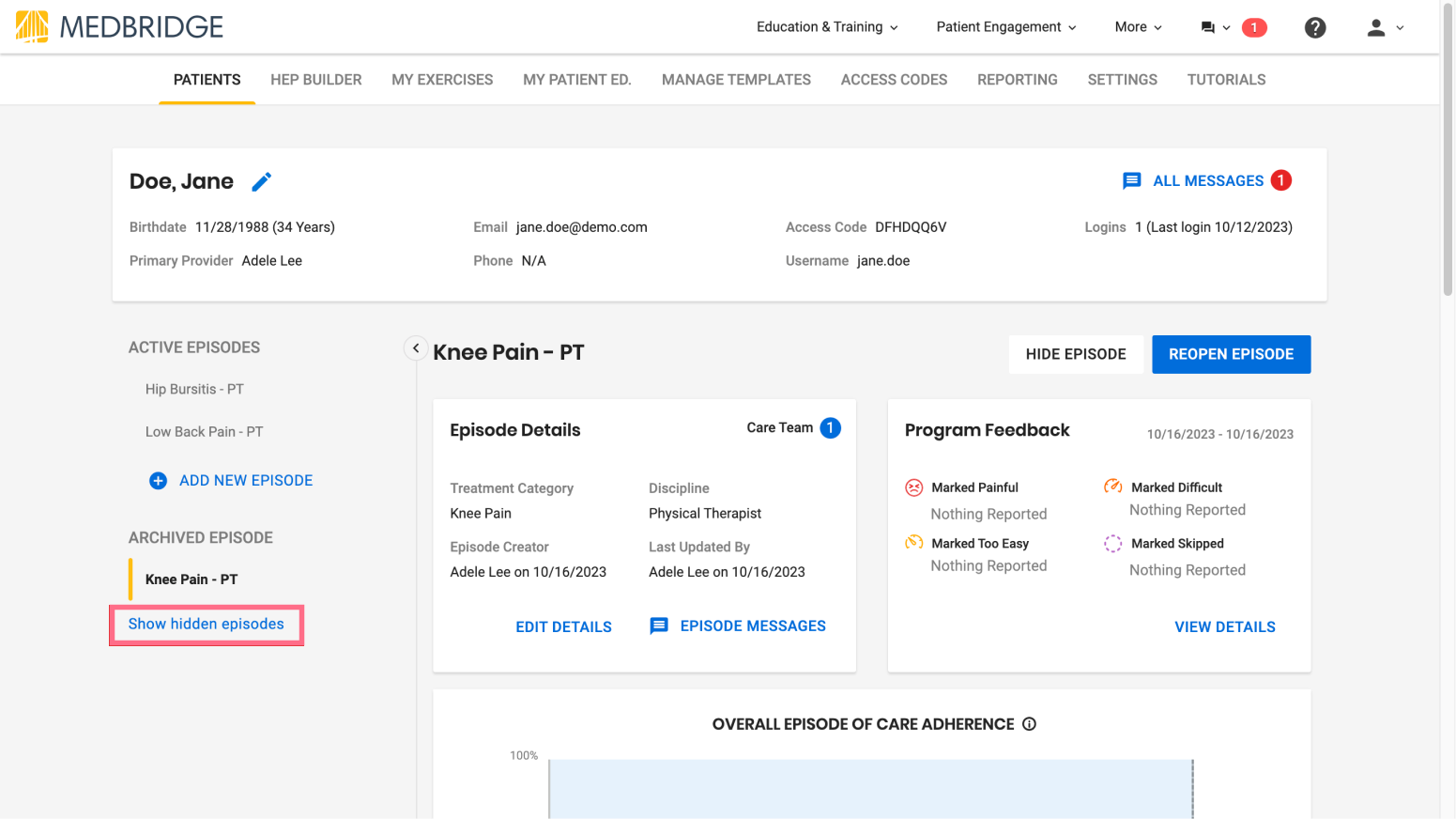The height and width of the screenshot is (819, 1456).
Task: Click the adherence chart info icon
Action: tap(1029, 724)
